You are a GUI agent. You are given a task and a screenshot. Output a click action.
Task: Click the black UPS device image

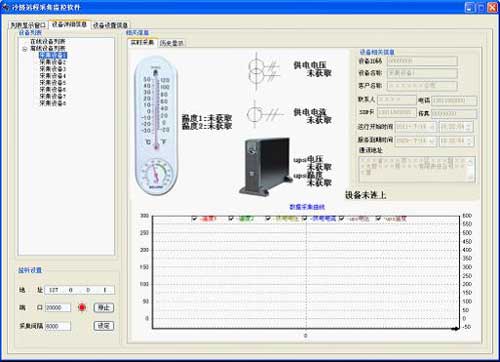(x=266, y=167)
